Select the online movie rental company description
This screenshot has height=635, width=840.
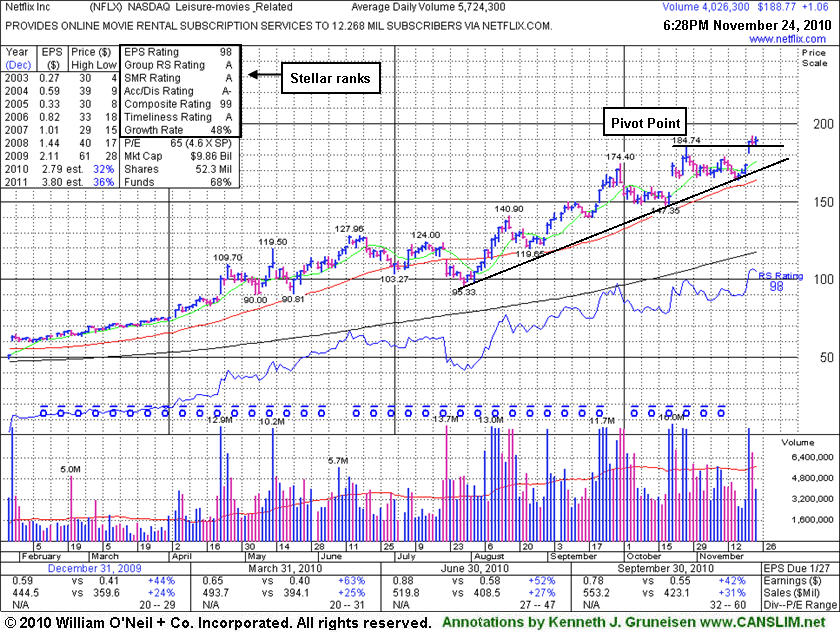coord(279,26)
